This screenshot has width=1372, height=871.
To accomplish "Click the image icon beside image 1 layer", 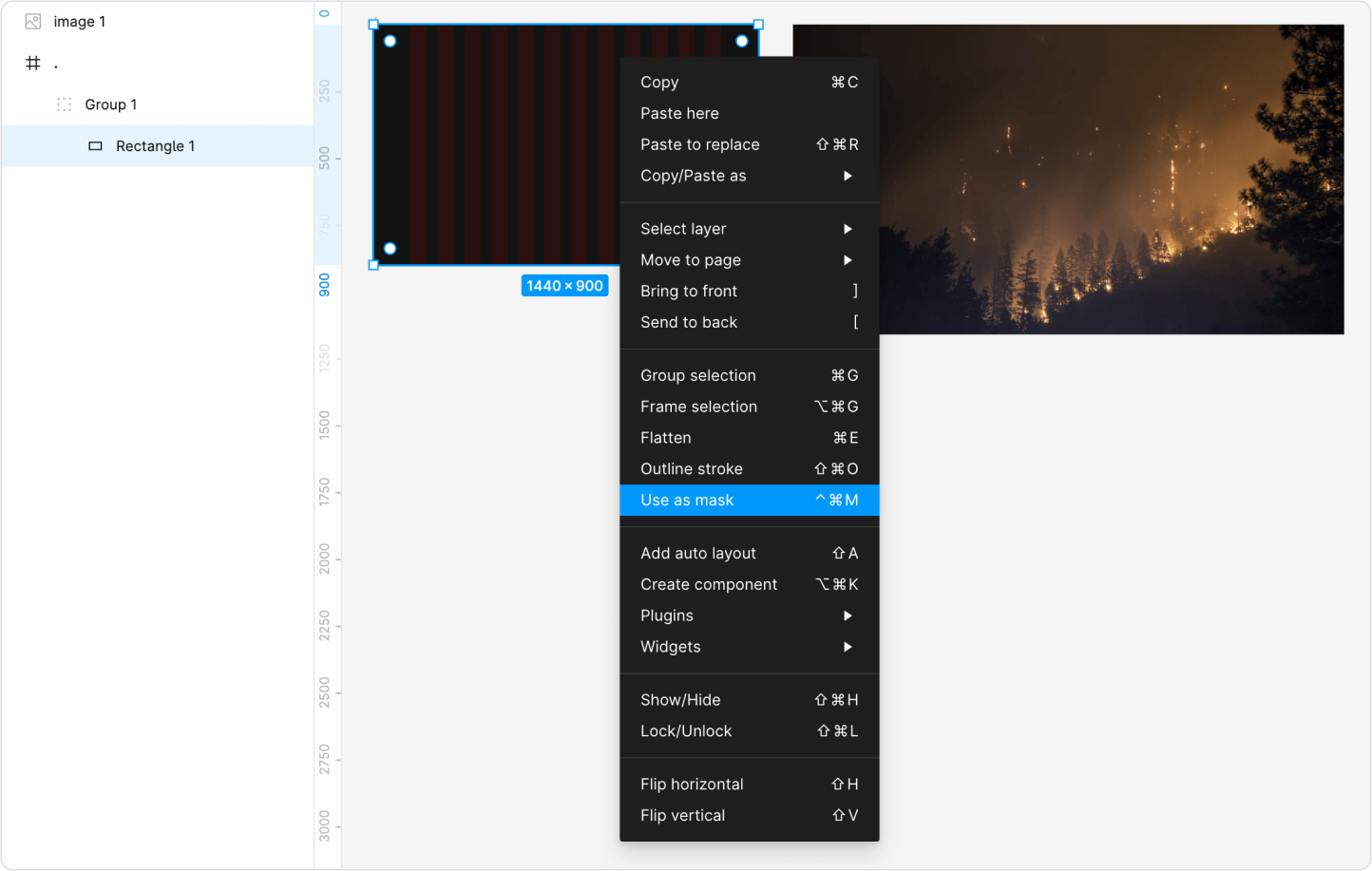I will pyautogui.click(x=33, y=21).
